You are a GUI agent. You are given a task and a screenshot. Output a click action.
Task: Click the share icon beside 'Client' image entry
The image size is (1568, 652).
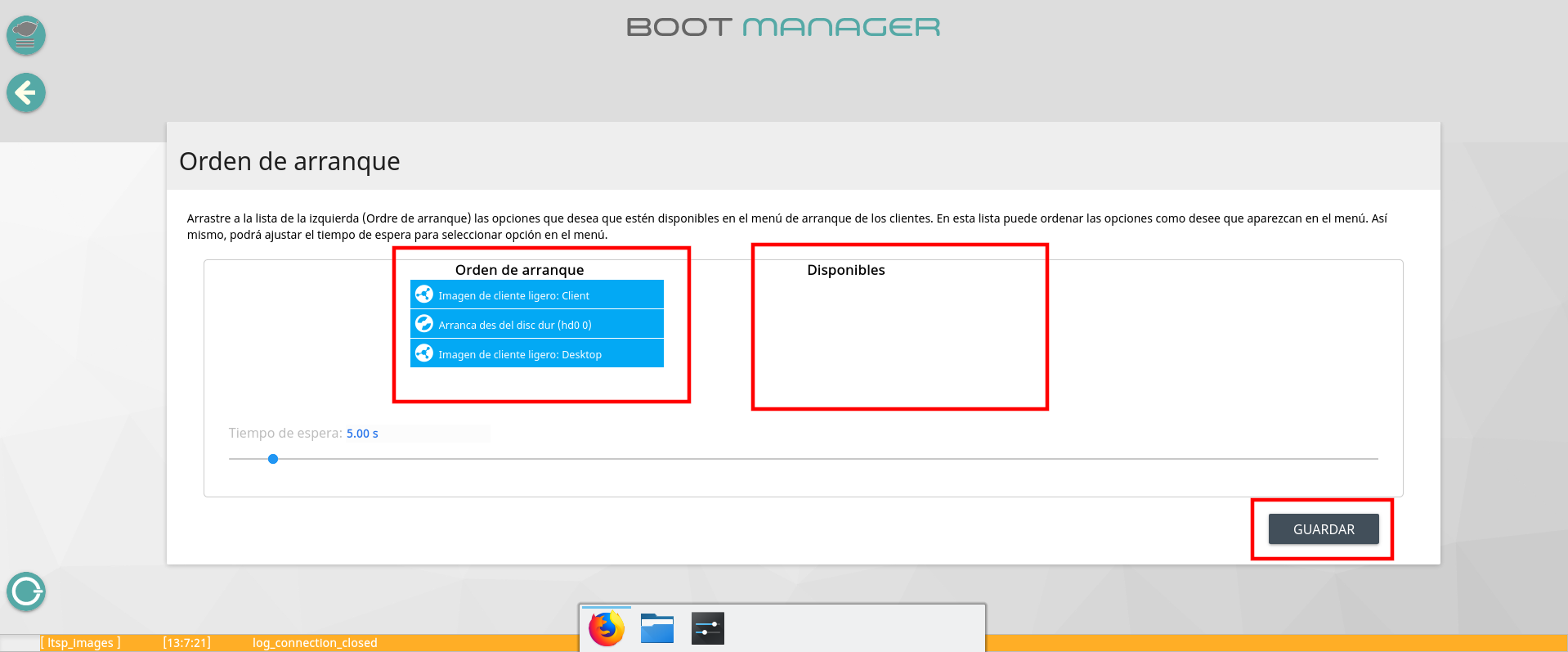pos(423,295)
